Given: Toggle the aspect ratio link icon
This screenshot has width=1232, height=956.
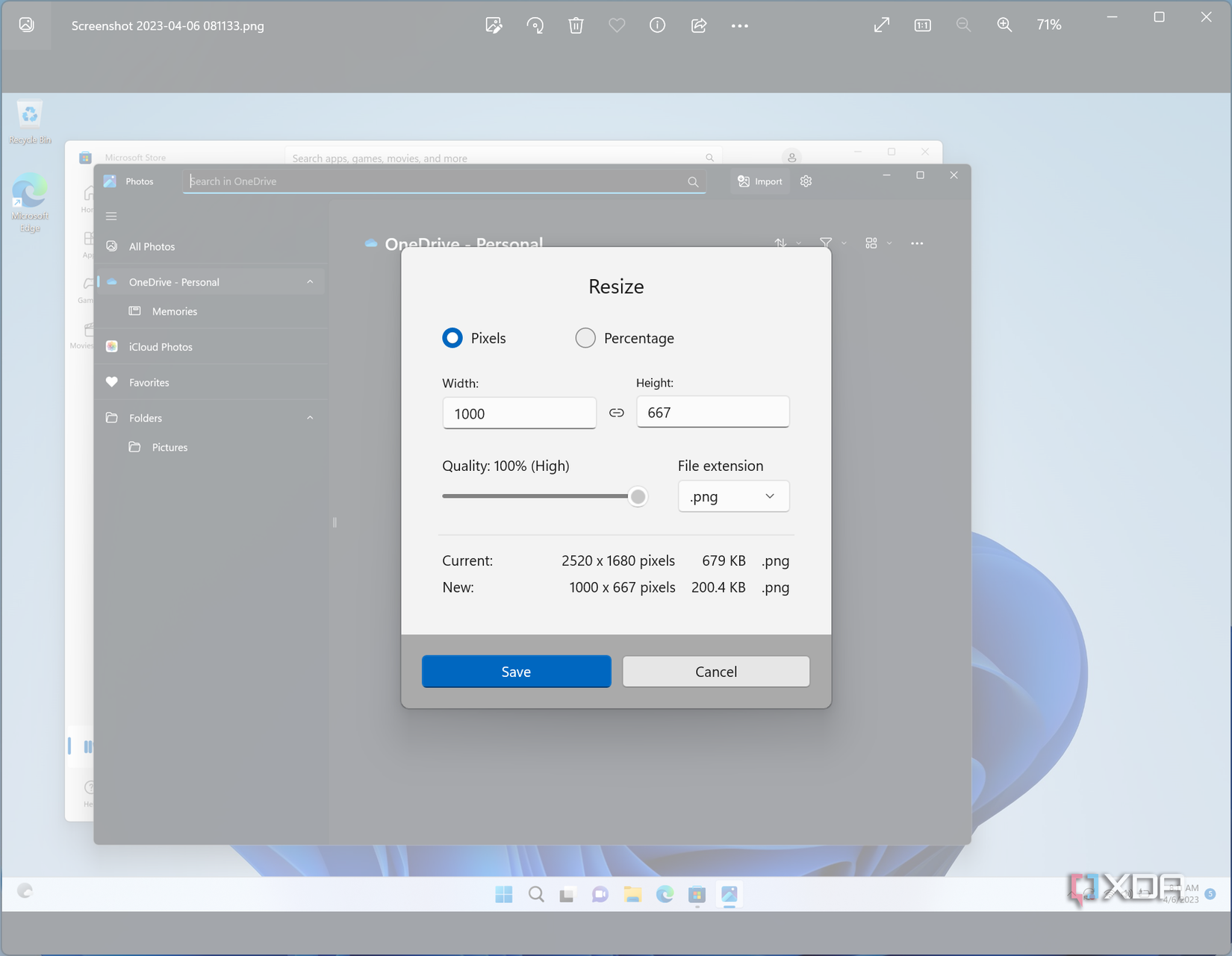Looking at the screenshot, I should pos(616,413).
